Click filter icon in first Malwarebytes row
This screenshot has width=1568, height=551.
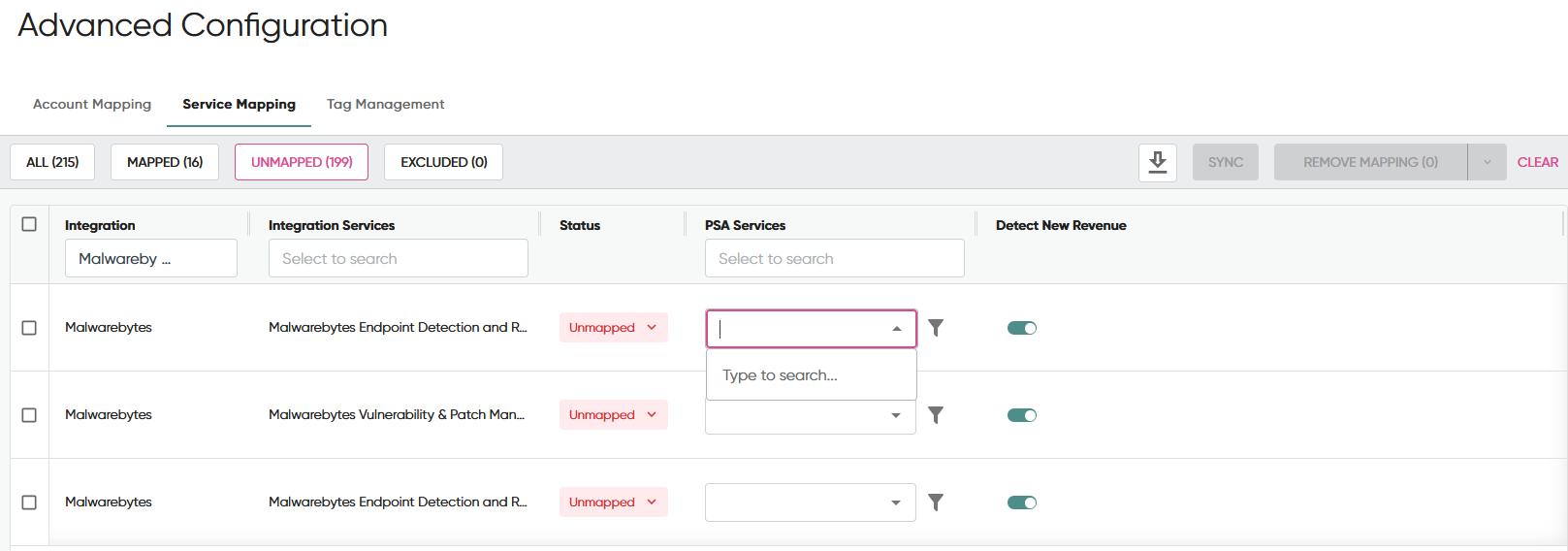point(935,328)
